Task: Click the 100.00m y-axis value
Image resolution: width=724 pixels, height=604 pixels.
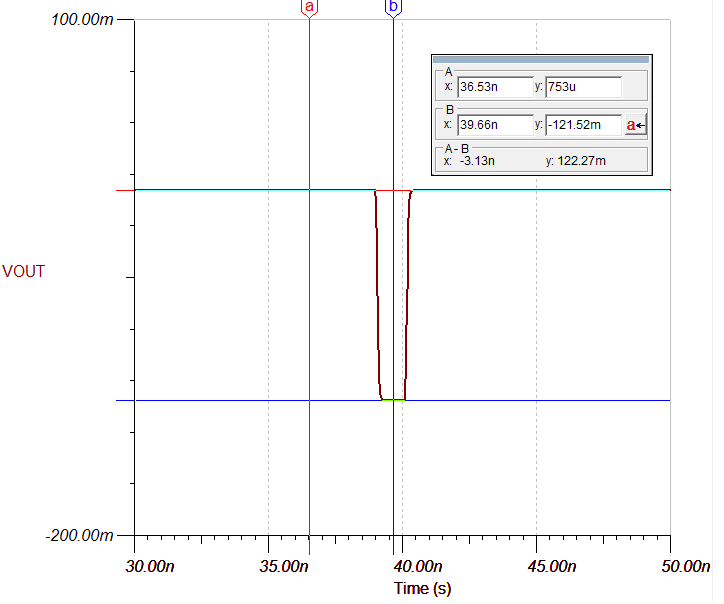Action: (83, 20)
